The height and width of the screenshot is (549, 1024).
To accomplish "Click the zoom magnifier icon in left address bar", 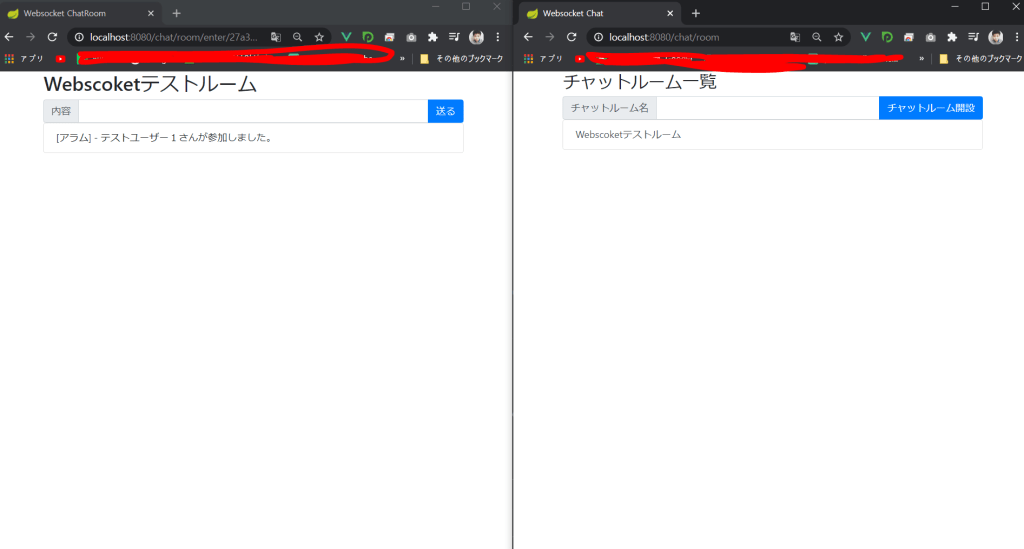I will coord(297,37).
